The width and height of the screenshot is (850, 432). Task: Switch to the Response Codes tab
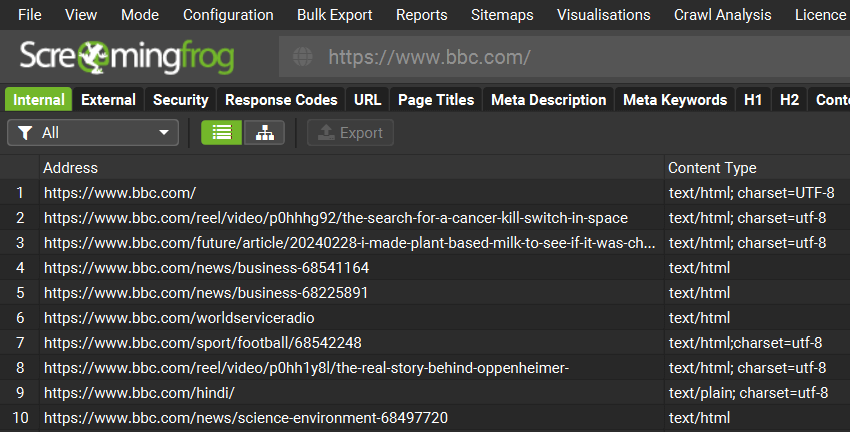[x=281, y=100]
